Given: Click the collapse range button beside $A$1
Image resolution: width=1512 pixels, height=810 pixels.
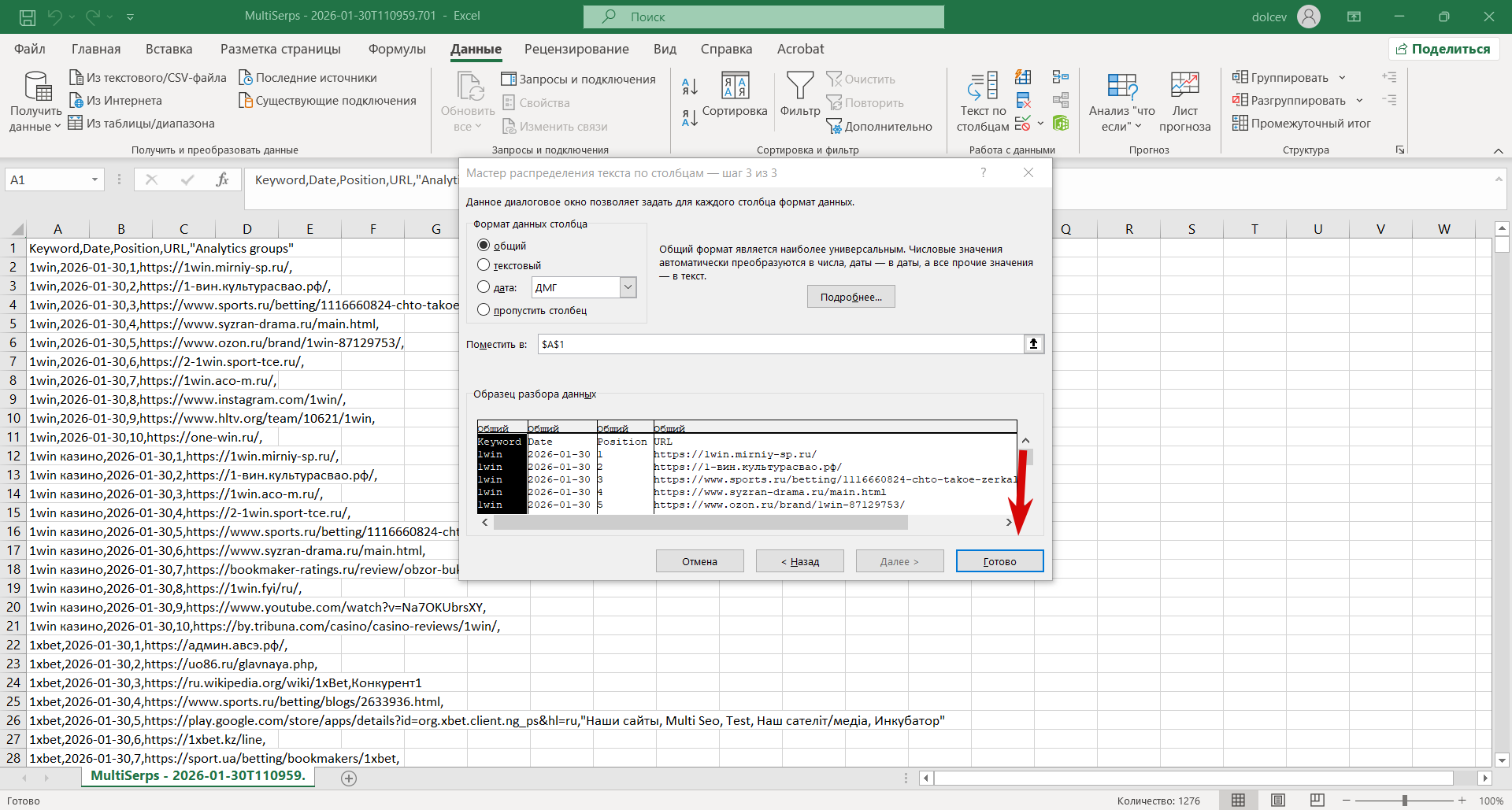Looking at the screenshot, I should (1033, 344).
